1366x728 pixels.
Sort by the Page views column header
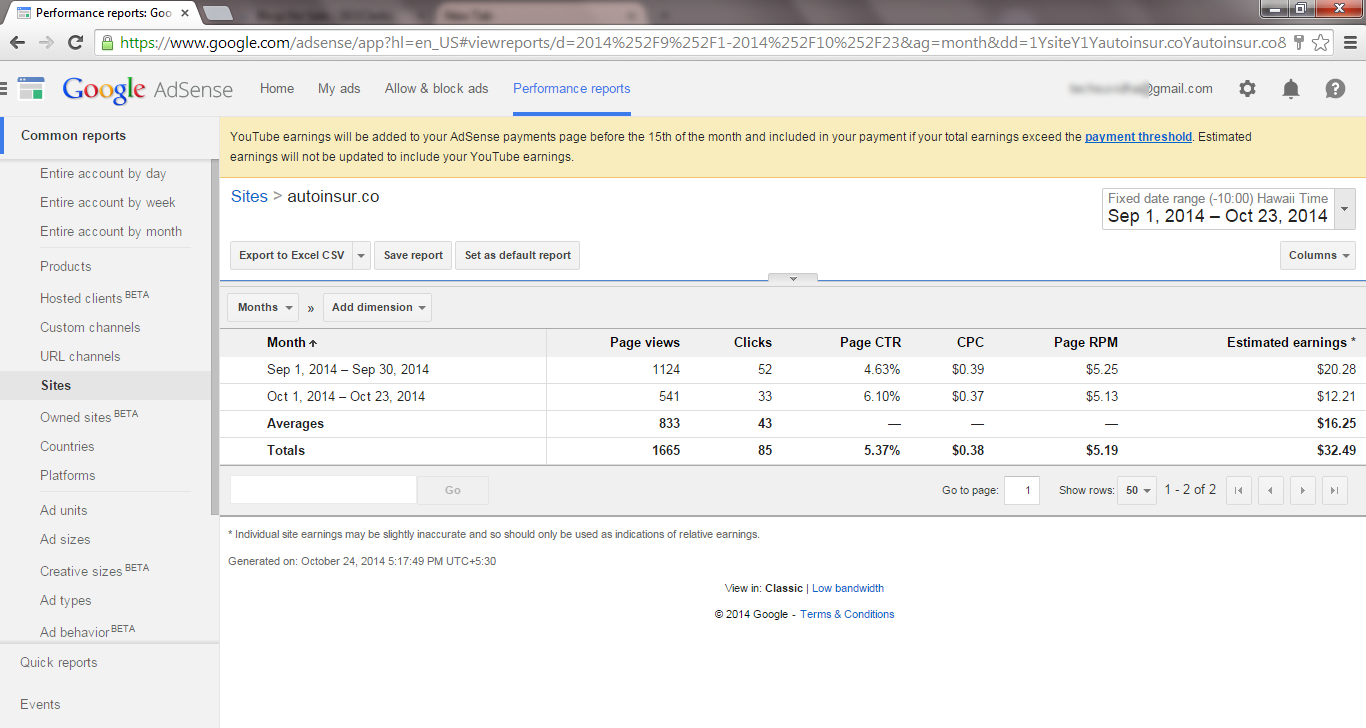(645, 342)
